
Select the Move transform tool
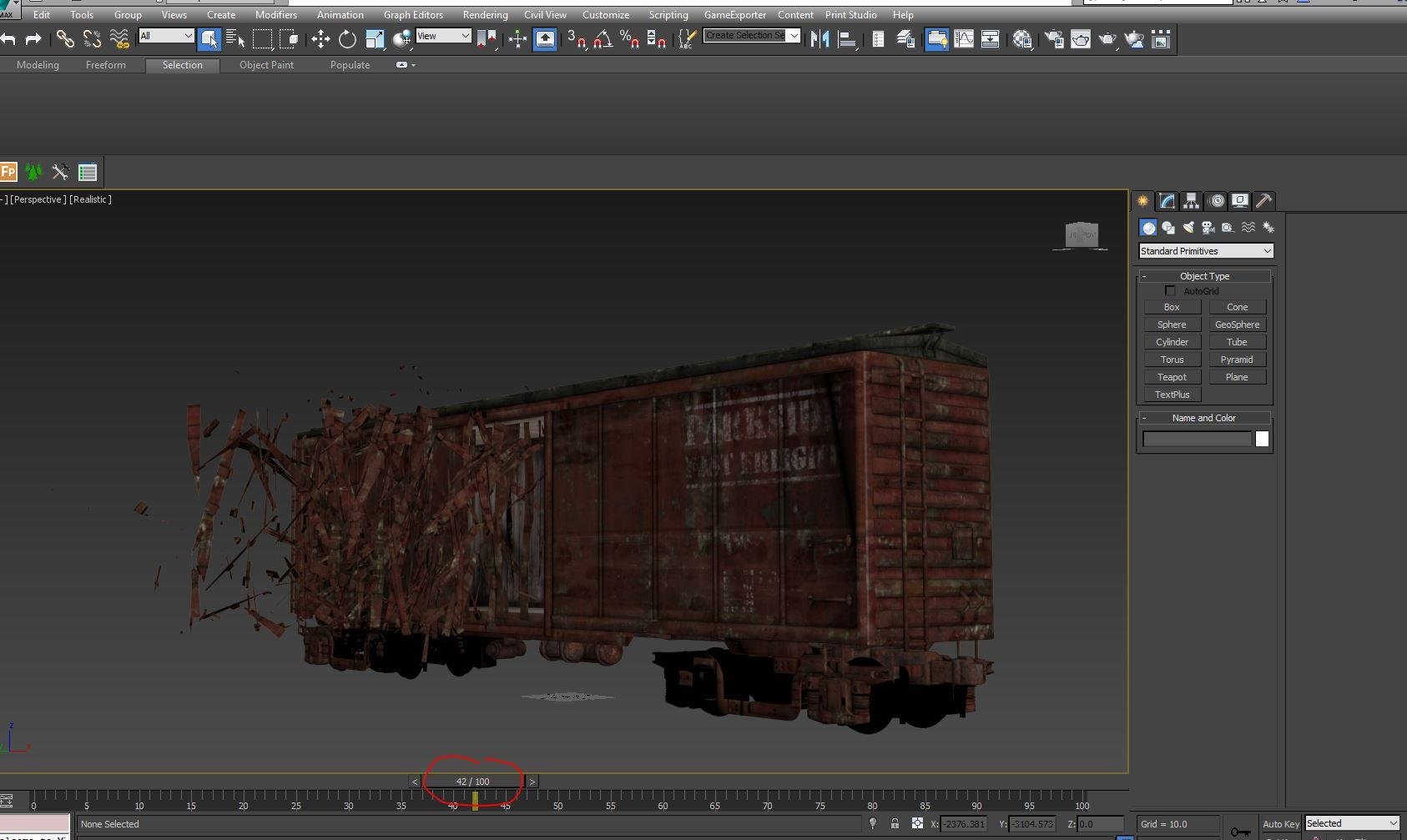coord(320,39)
